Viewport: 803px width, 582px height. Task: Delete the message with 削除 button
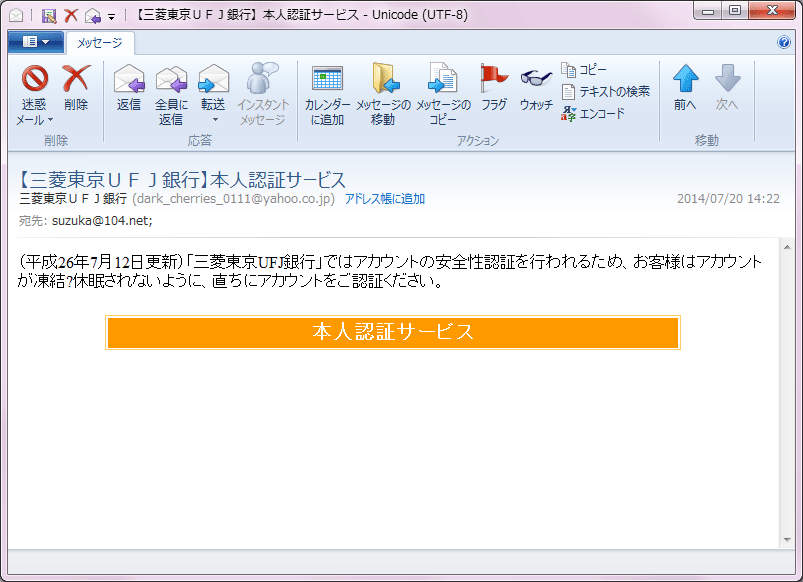click(x=76, y=88)
